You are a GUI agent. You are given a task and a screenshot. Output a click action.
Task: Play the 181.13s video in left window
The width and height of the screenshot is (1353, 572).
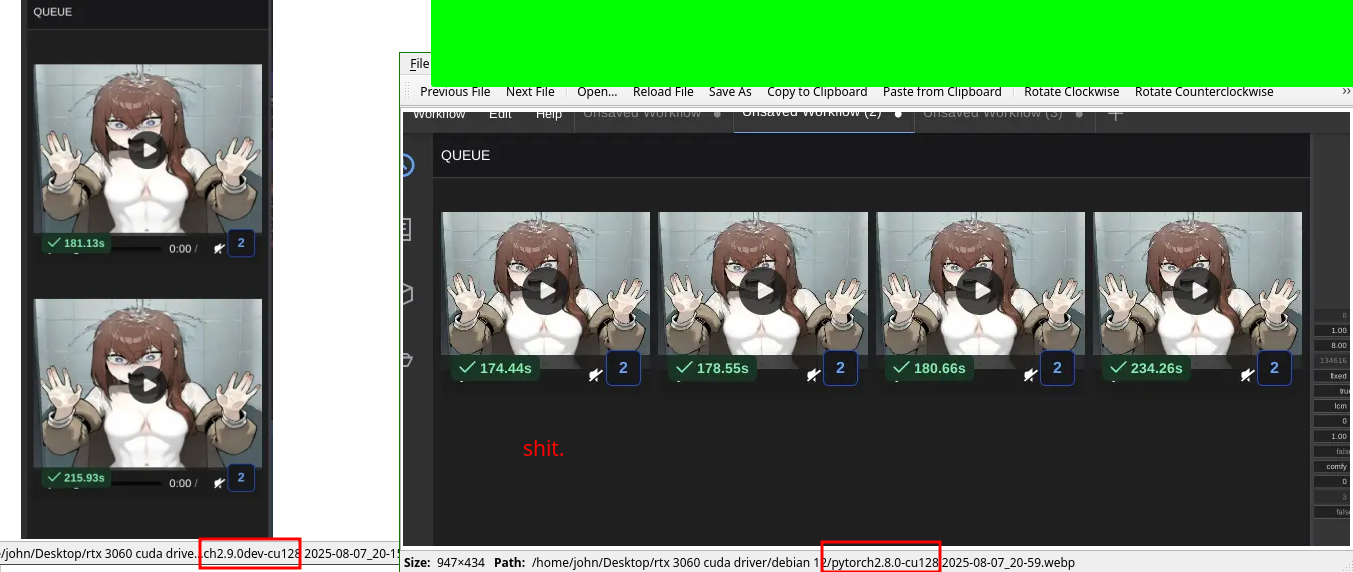coord(148,150)
